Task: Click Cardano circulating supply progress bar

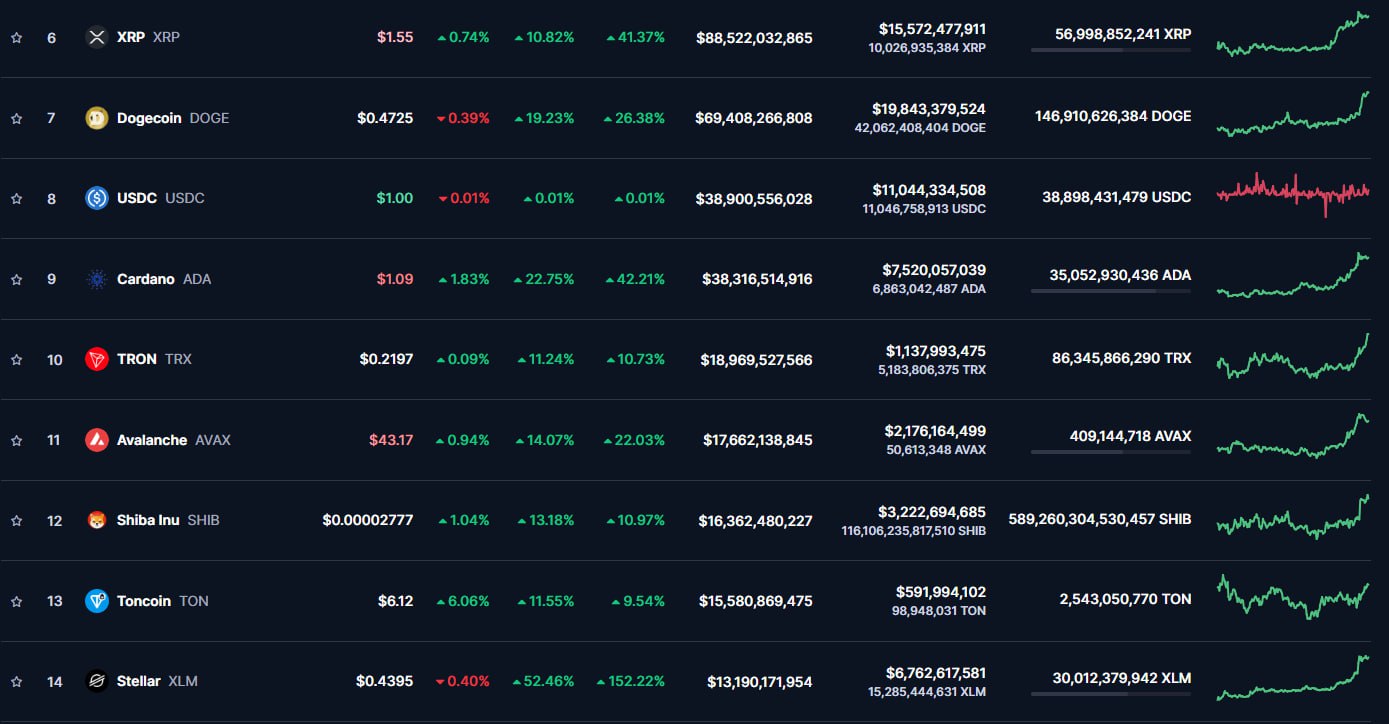Action: 1111,291
